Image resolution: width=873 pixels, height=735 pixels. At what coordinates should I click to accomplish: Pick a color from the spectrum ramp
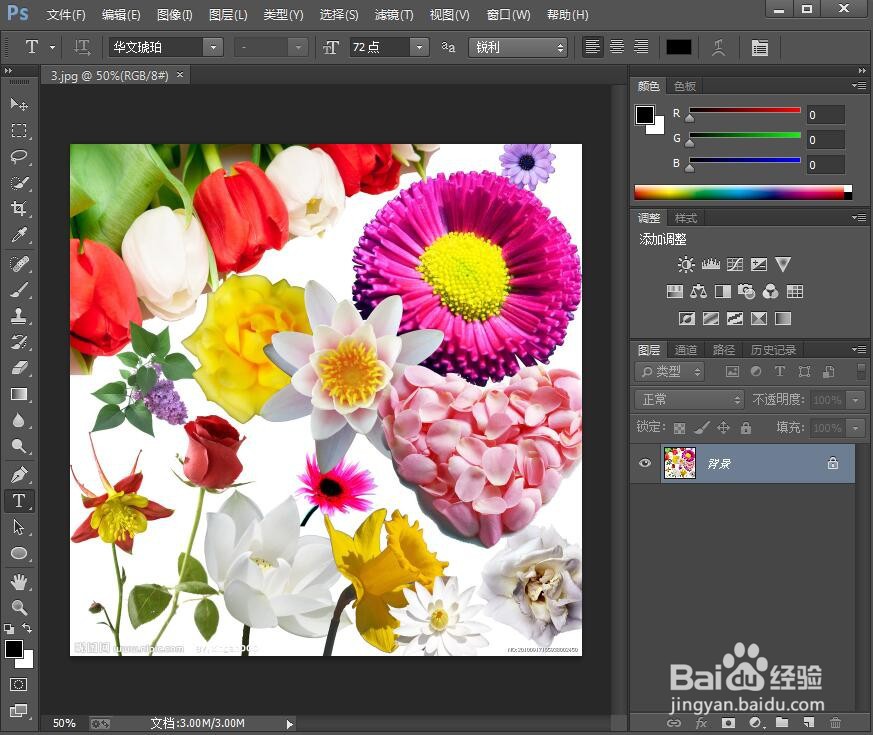[743, 193]
